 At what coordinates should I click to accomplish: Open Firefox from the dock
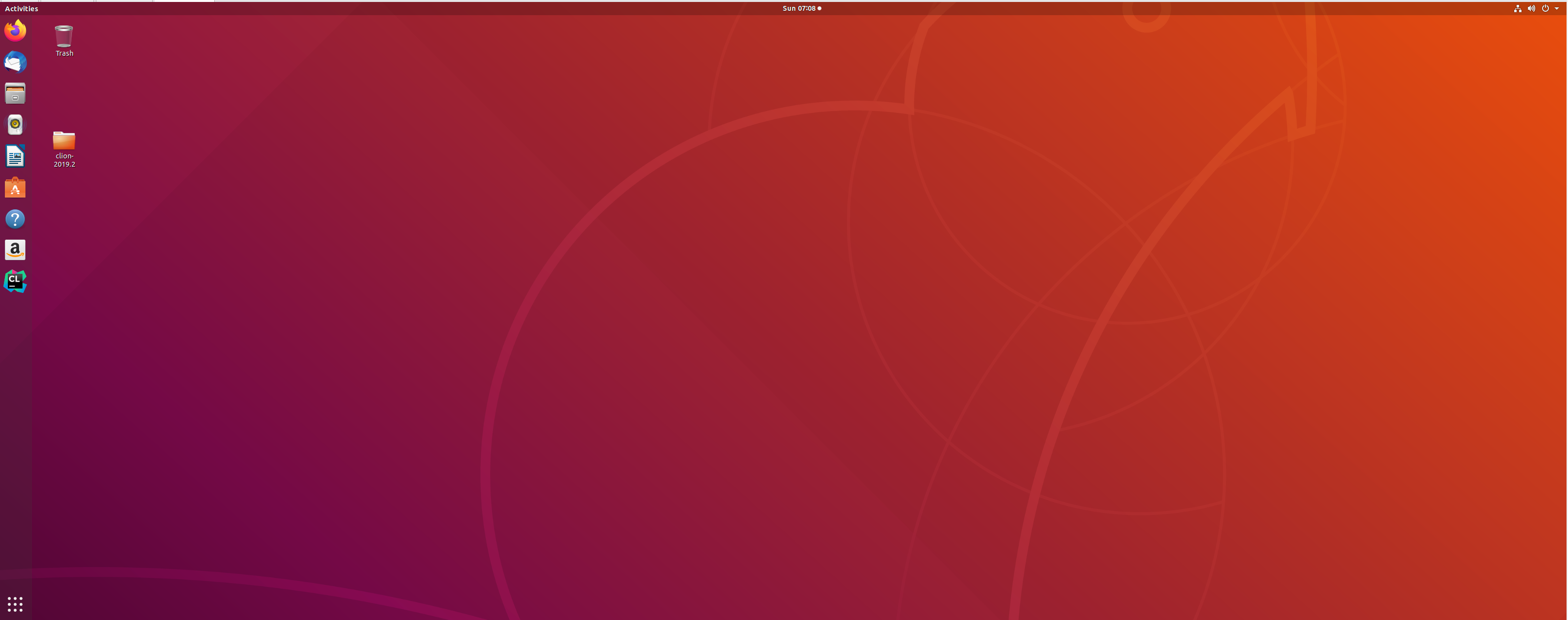click(x=15, y=31)
